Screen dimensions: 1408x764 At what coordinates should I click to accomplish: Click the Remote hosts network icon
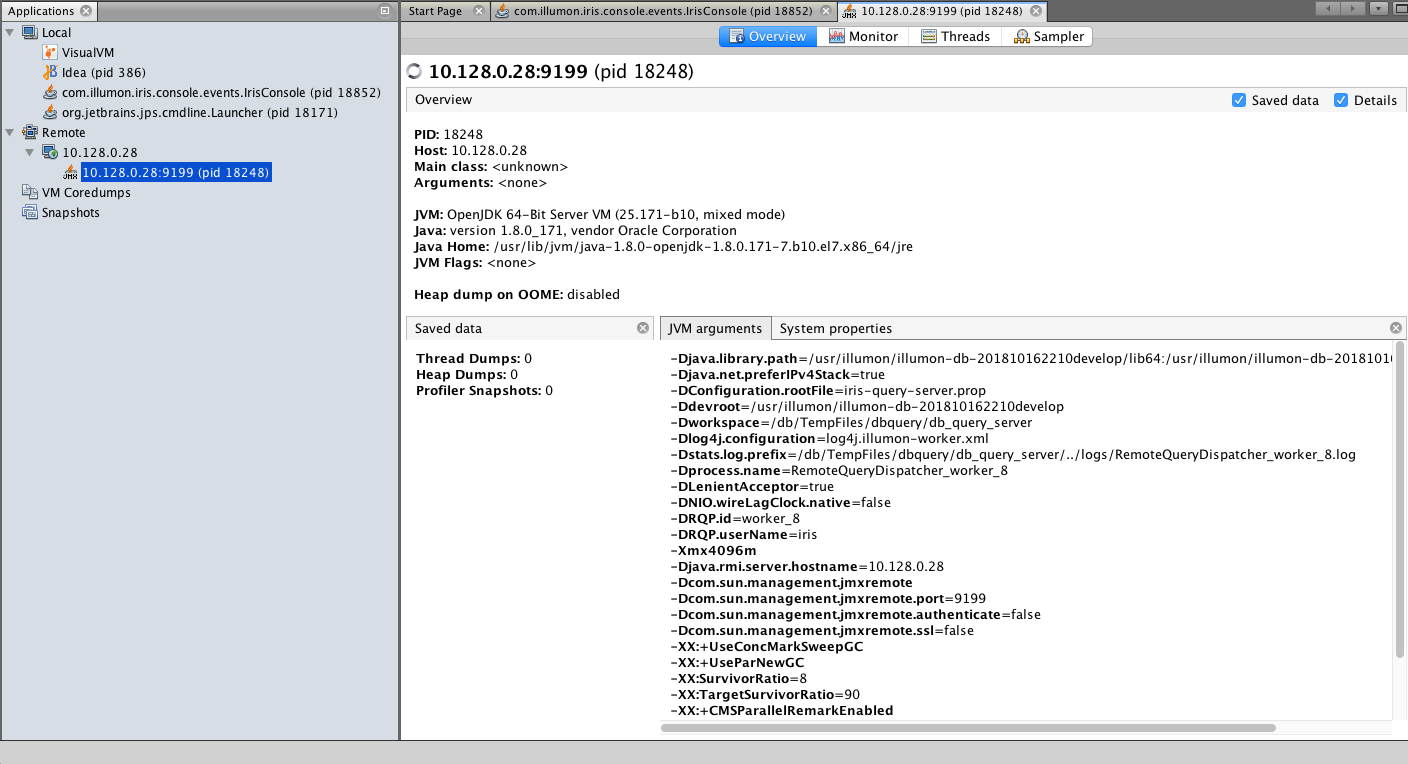click(30, 132)
